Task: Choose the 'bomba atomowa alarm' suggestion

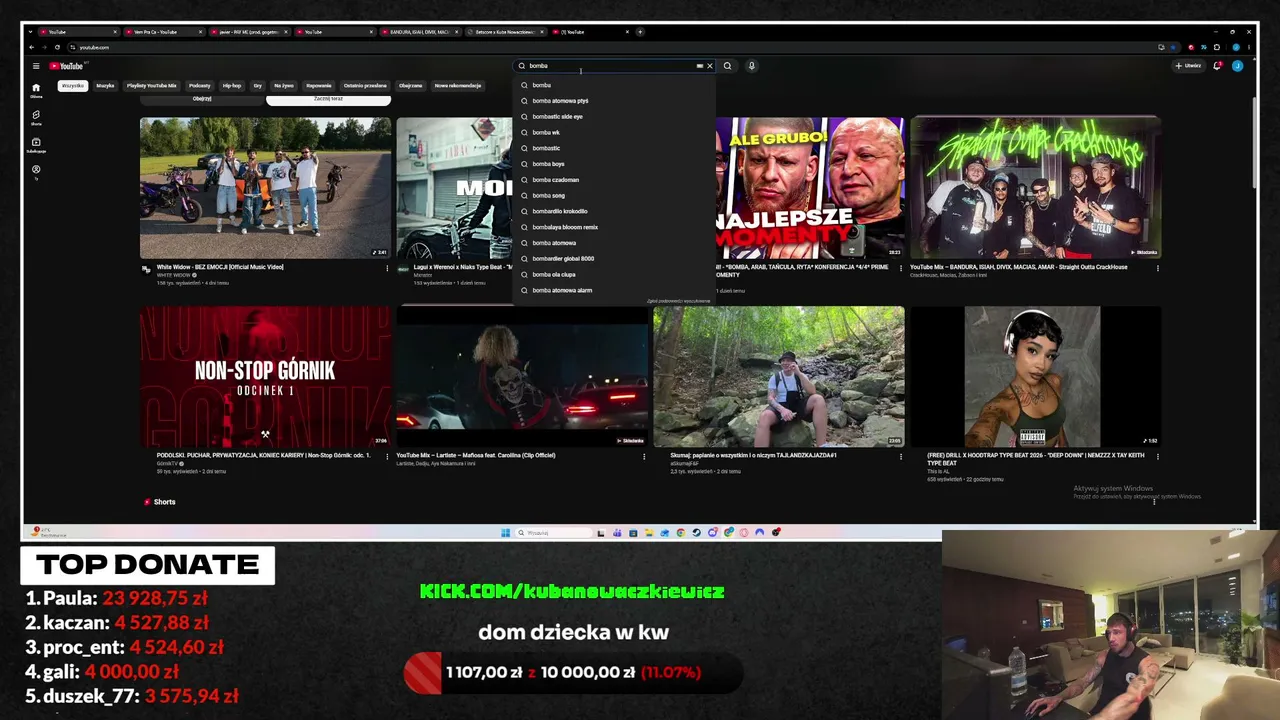Action: [613, 290]
